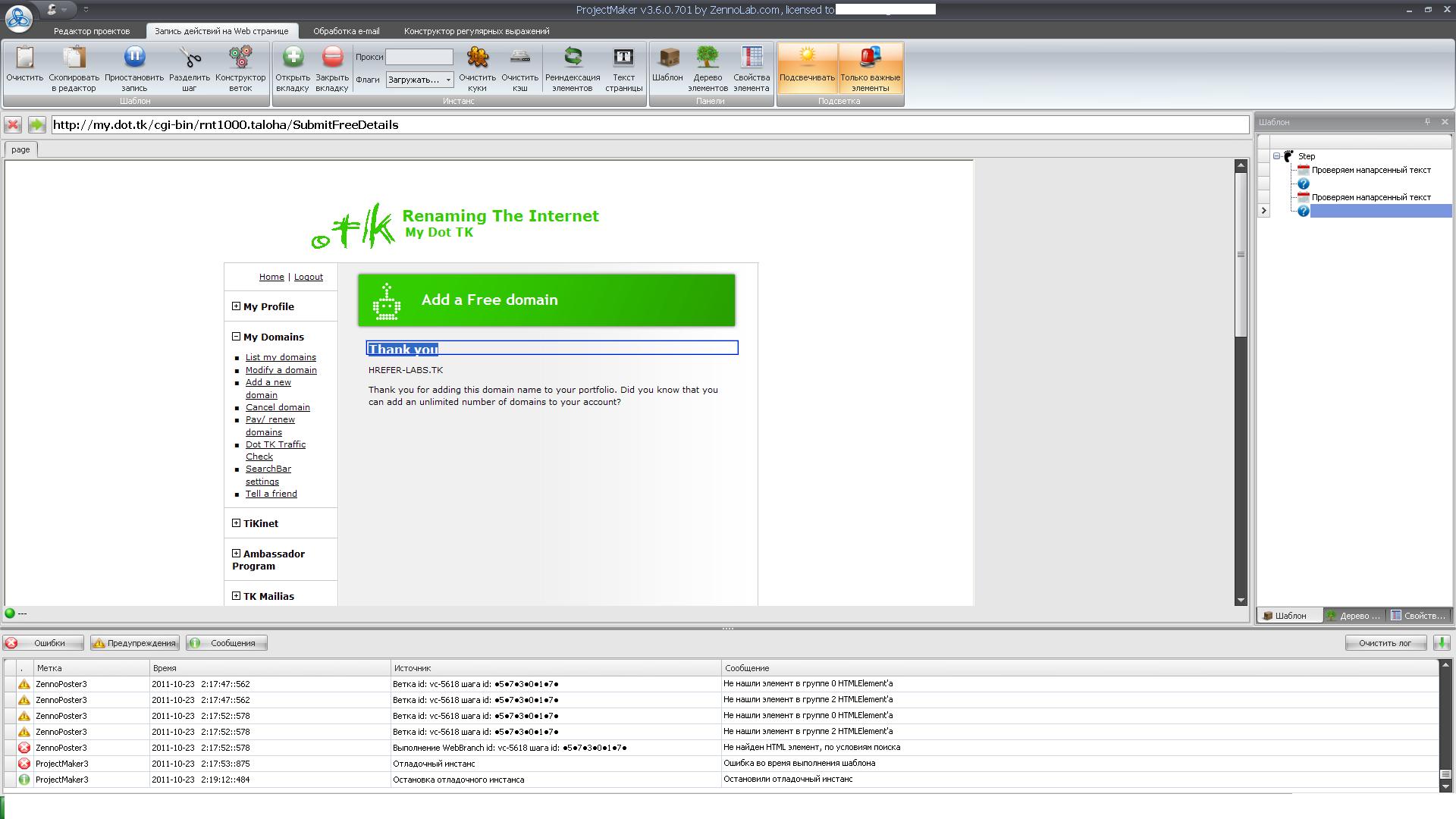Expand the My Profile section
This screenshot has height=819, width=1456.
click(x=236, y=306)
